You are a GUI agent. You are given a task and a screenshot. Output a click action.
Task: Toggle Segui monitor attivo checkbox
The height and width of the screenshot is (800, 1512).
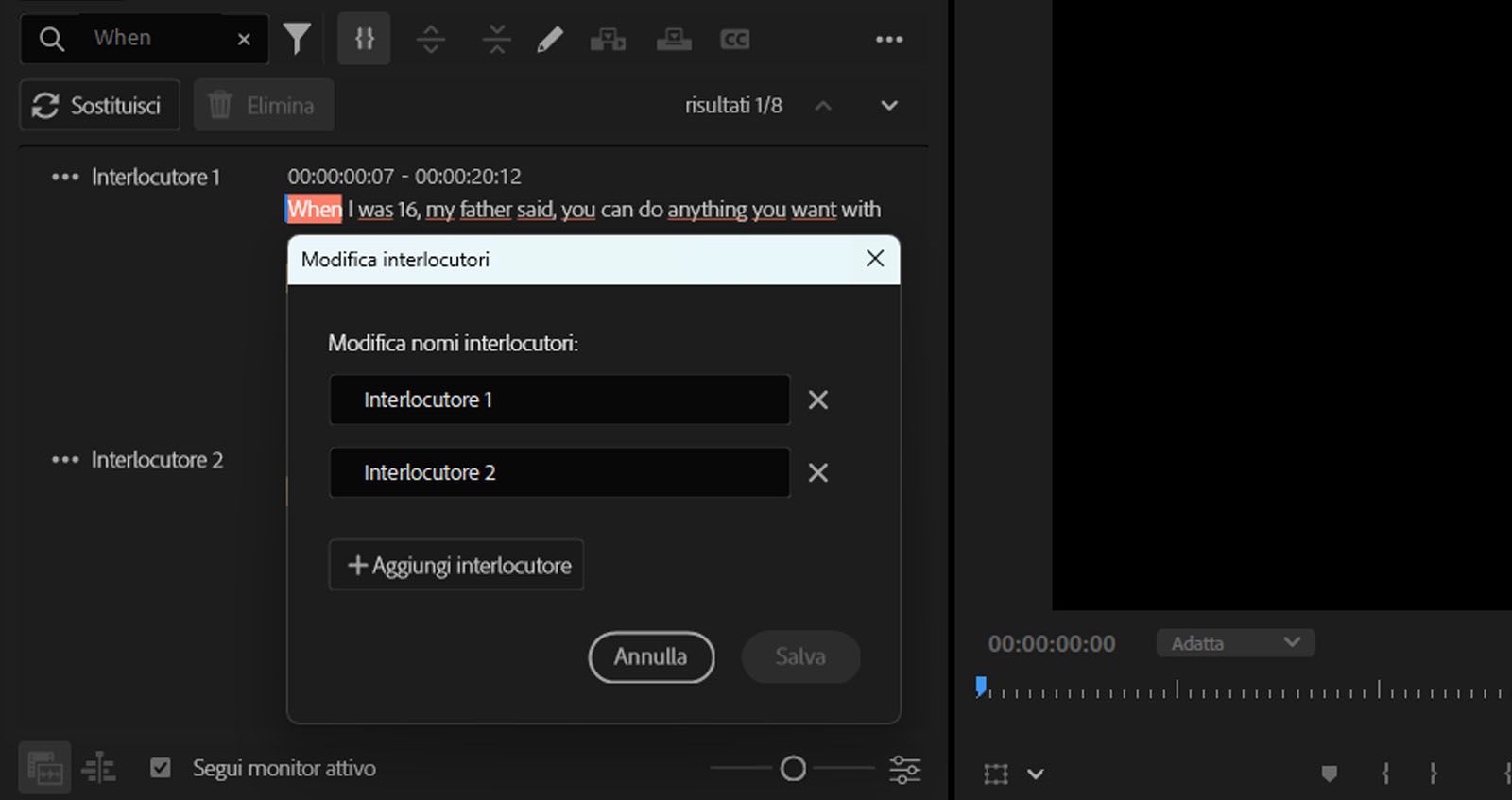(161, 768)
